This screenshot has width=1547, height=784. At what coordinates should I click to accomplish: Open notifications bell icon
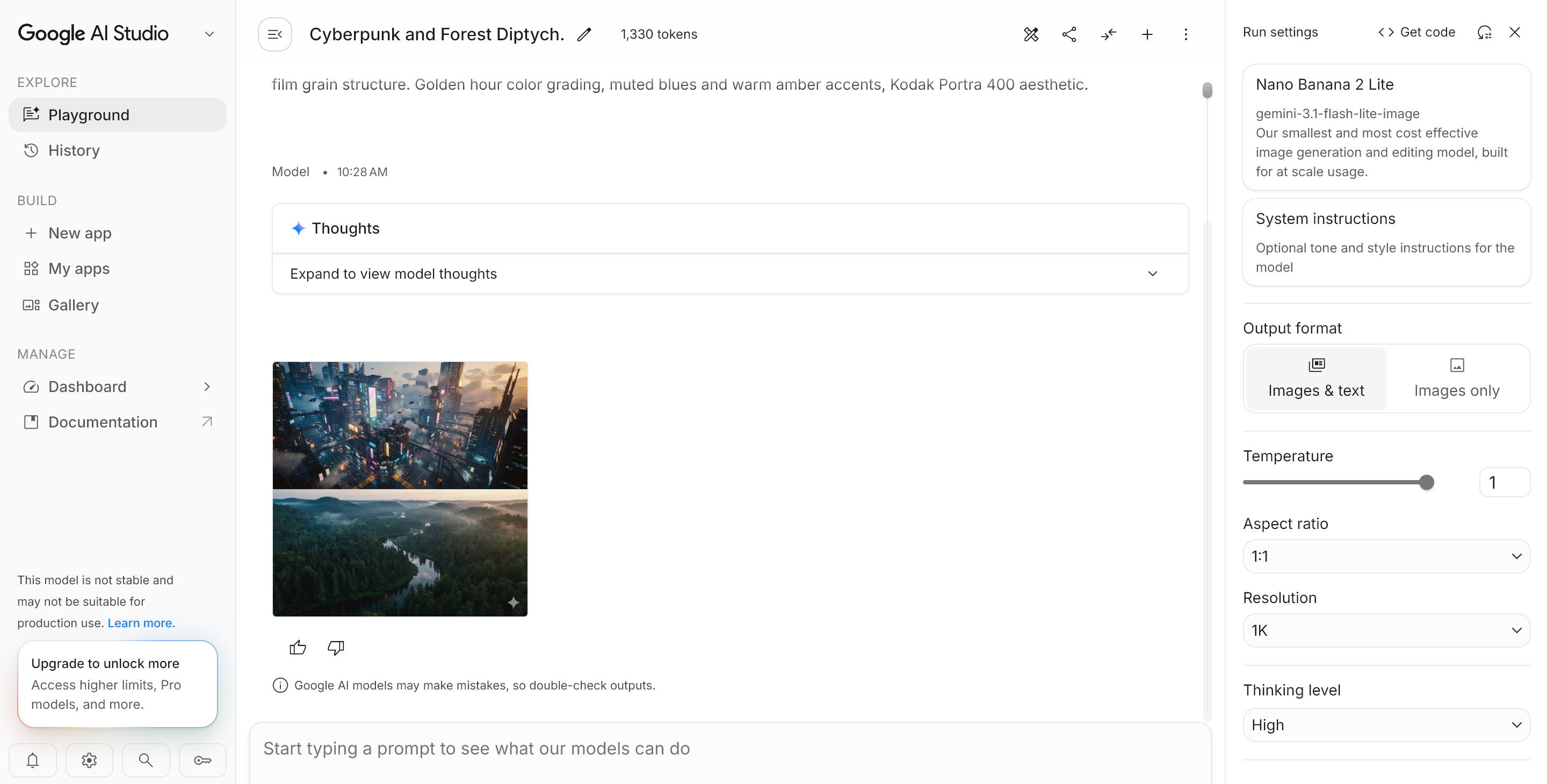point(33,760)
